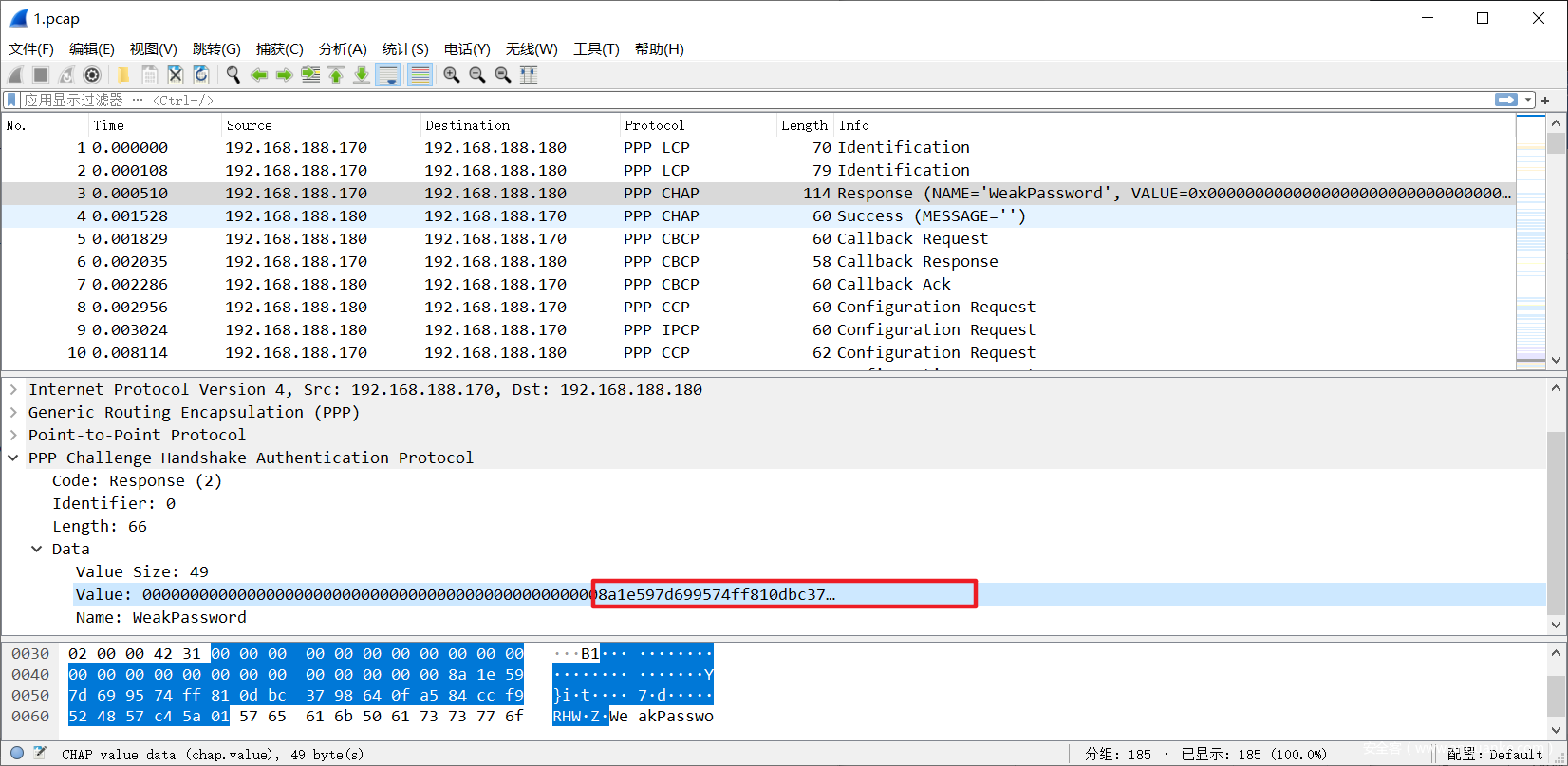Image resolution: width=1568 pixels, height=766 pixels.
Task: Toggle packet list colorization
Action: [420, 75]
